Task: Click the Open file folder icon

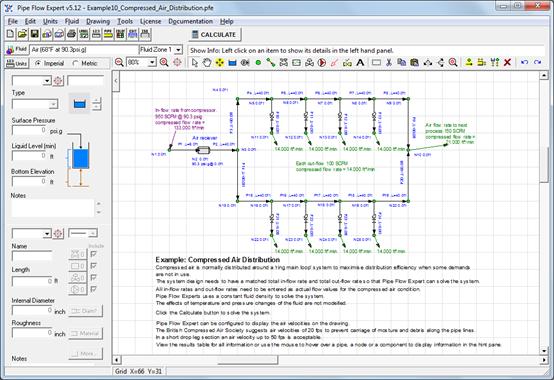Action: 22,34
